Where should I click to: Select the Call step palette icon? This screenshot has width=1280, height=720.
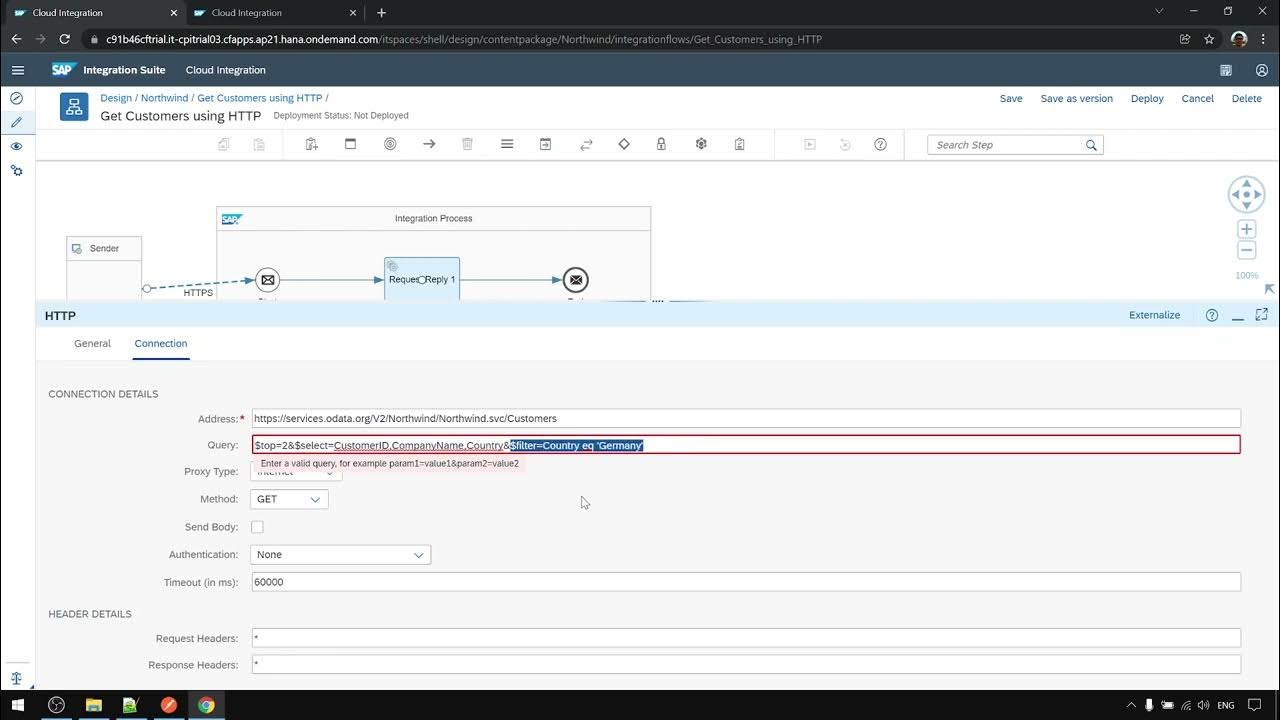(x=545, y=144)
